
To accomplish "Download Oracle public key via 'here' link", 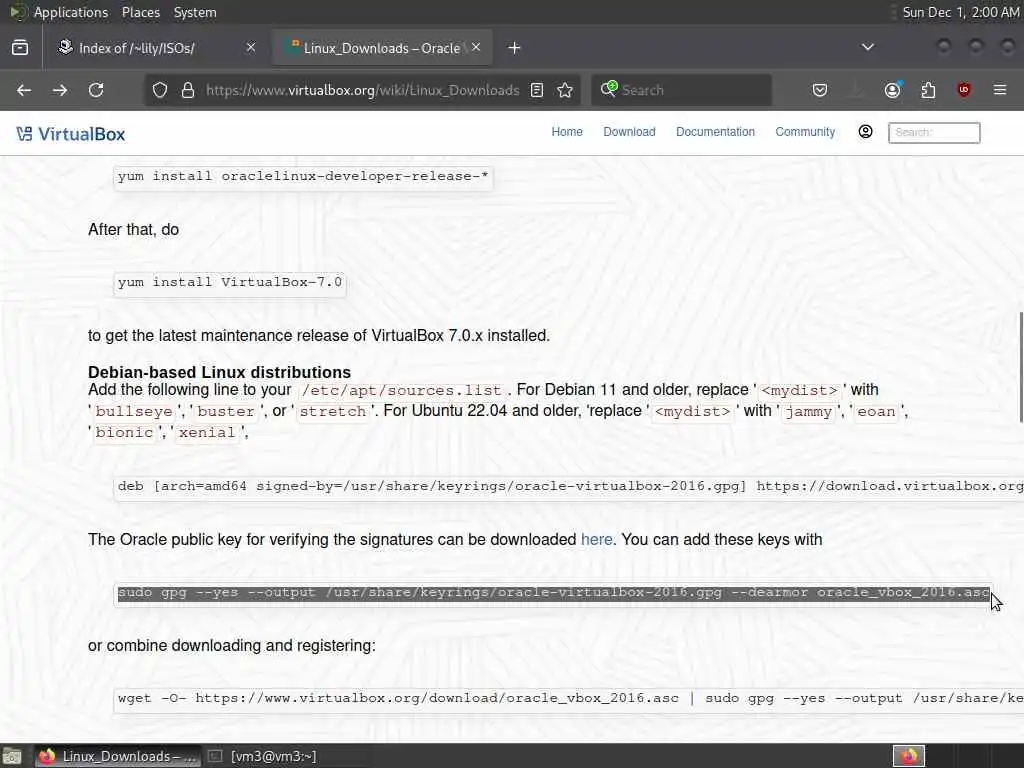I will click(596, 539).
